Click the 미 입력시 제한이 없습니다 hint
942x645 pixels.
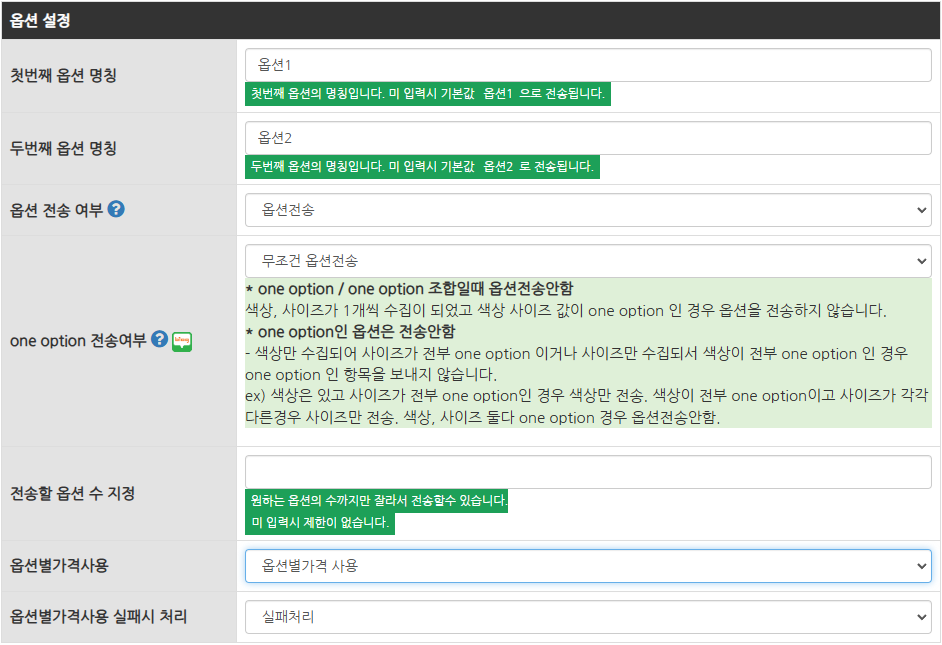[320, 523]
